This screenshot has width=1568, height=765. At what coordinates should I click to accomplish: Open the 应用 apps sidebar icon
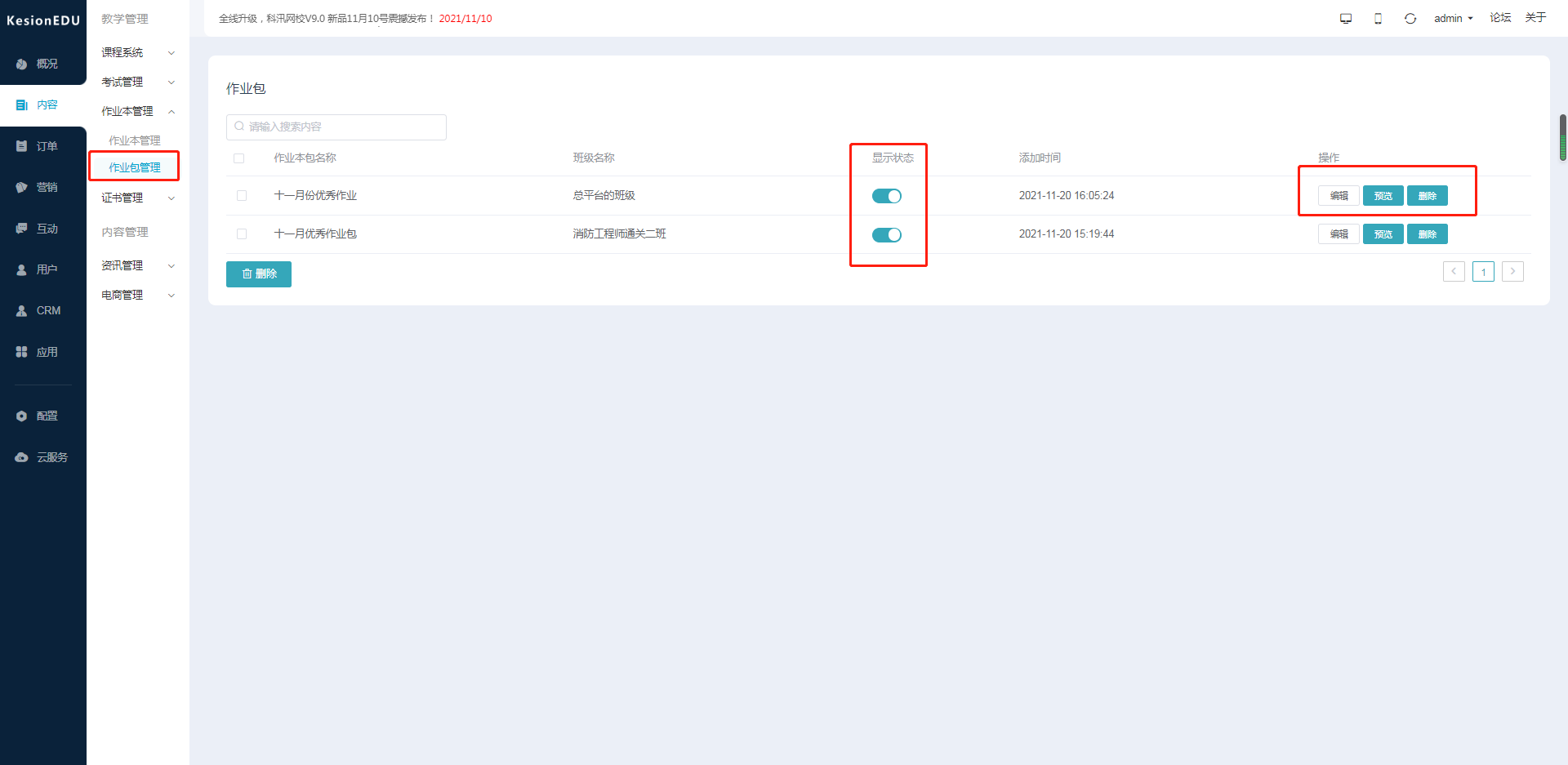pyautogui.click(x=22, y=352)
